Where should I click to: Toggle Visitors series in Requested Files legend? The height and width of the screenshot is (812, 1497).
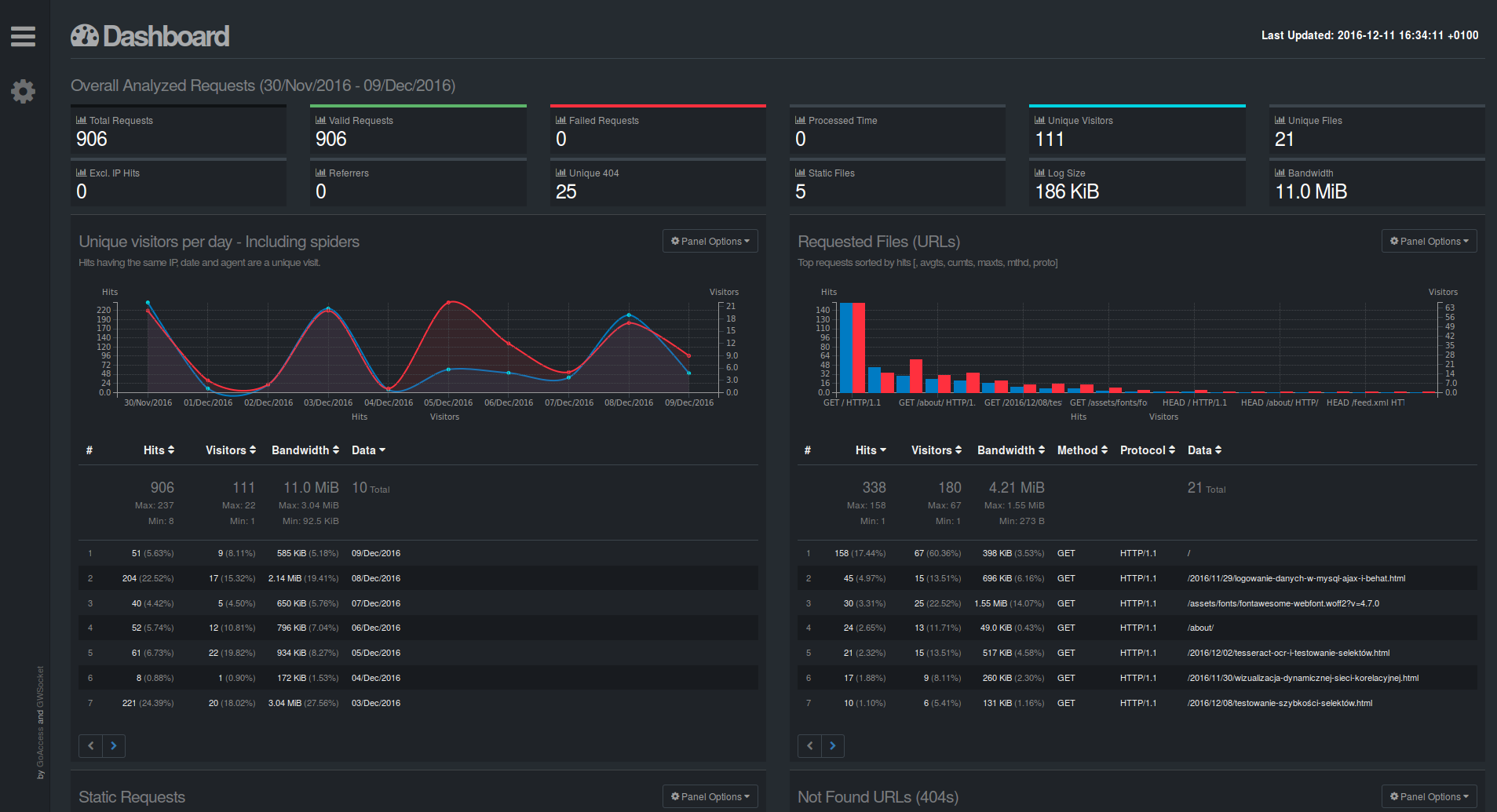1163,417
